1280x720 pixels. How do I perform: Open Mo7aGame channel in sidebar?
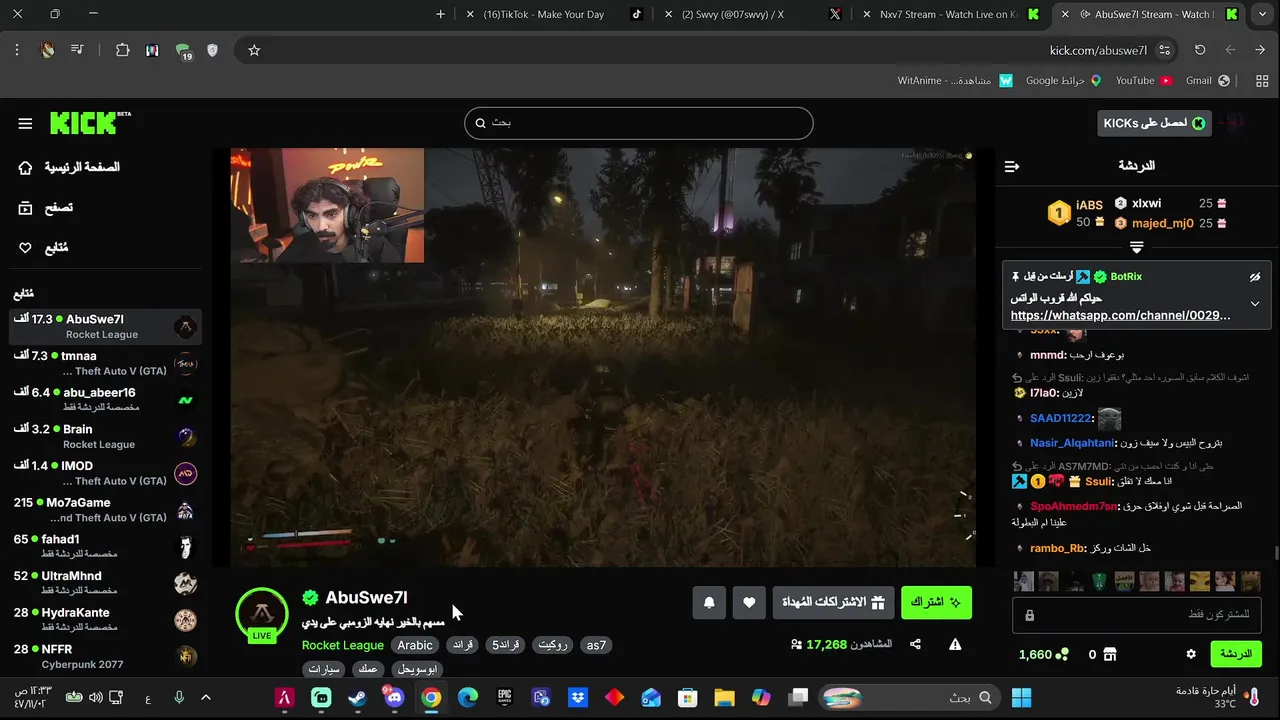click(x=105, y=510)
